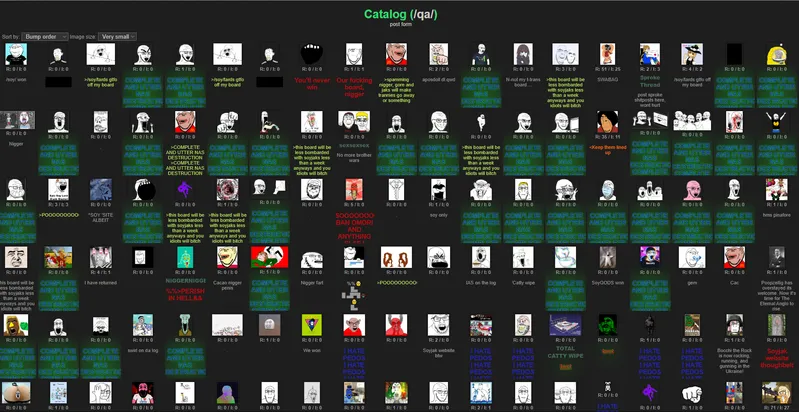Open the 'We won' thread thumbnail

click(x=311, y=325)
